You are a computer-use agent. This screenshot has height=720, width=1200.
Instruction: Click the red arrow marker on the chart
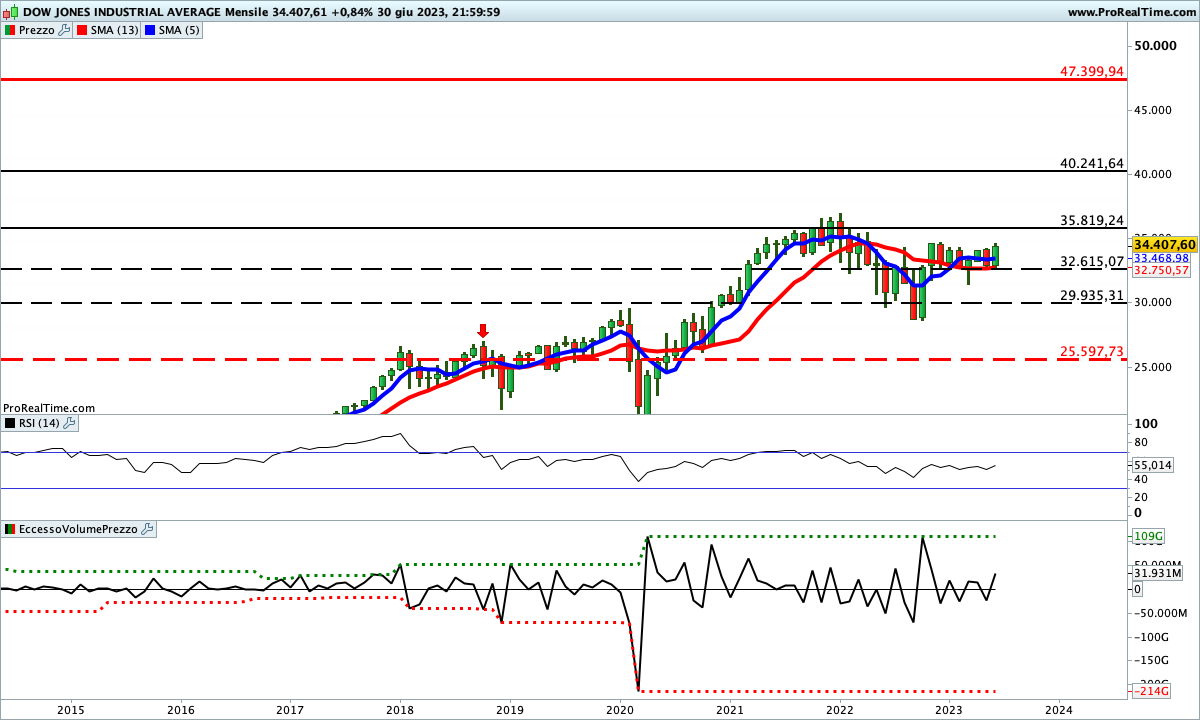pos(483,331)
